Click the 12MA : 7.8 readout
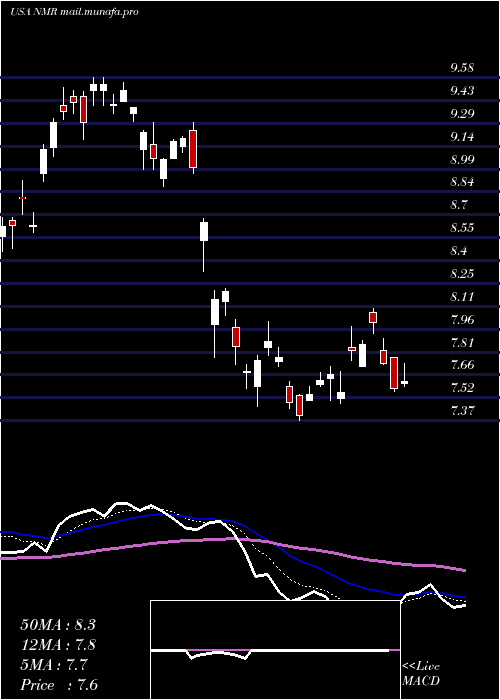The width and height of the screenshot is (500, 700). coord(59,645)
